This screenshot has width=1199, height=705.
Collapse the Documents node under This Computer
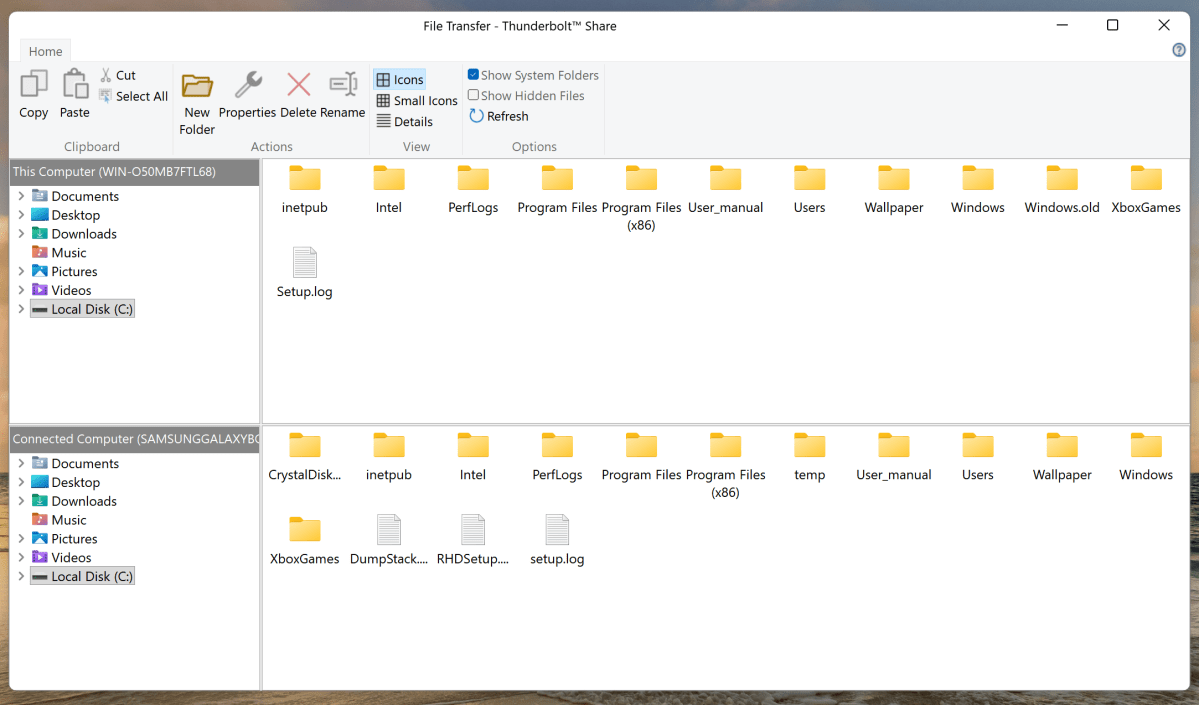20,195
